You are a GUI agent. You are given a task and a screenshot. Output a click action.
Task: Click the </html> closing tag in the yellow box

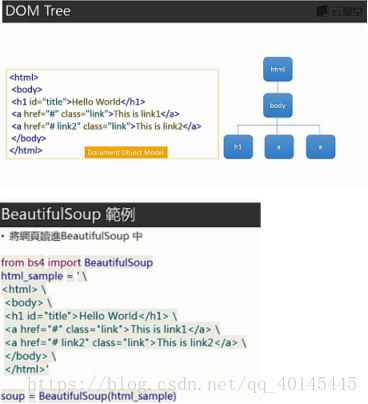pyautogui.click(x=26, y=150)
